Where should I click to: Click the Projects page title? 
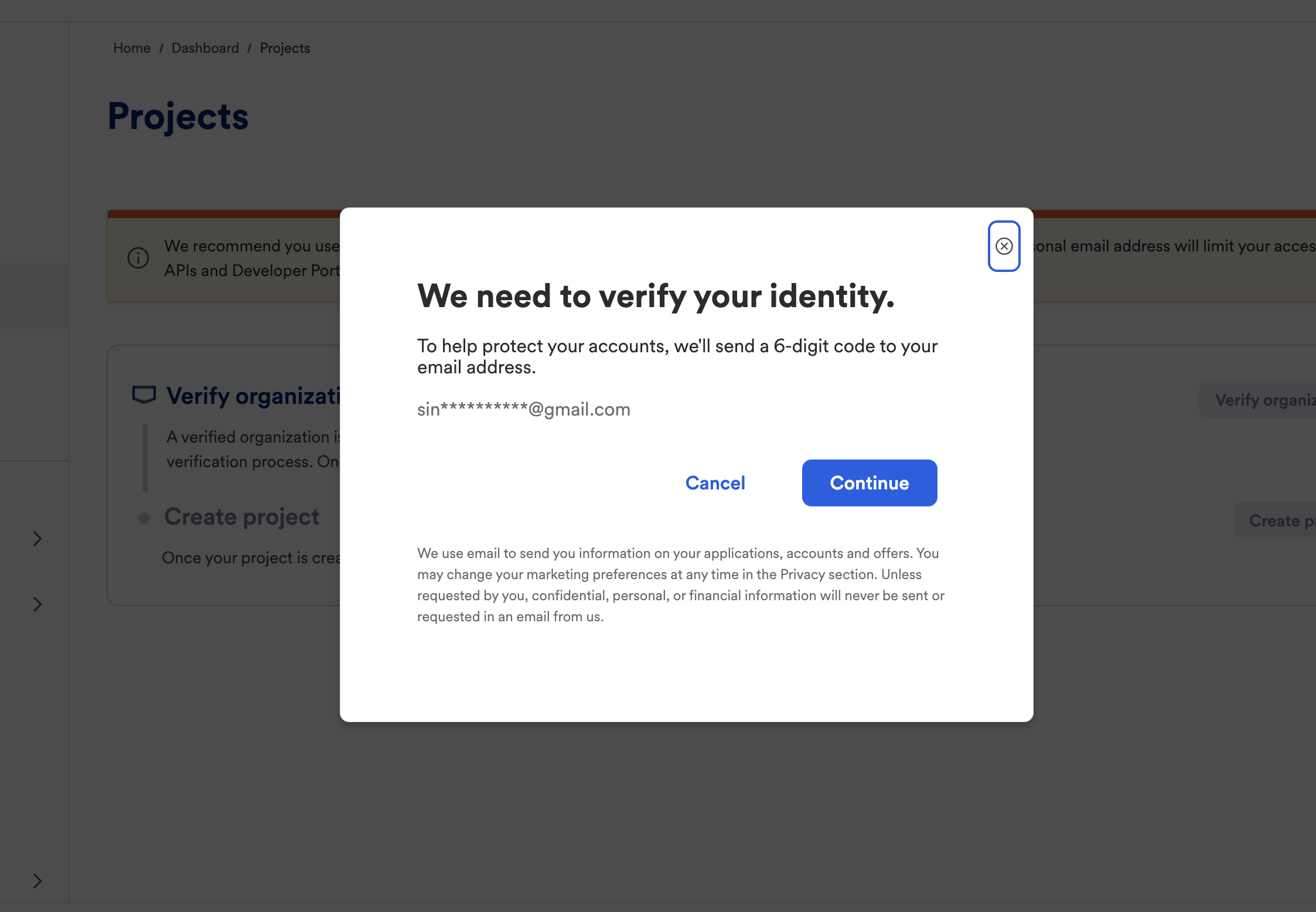(178, 116)
